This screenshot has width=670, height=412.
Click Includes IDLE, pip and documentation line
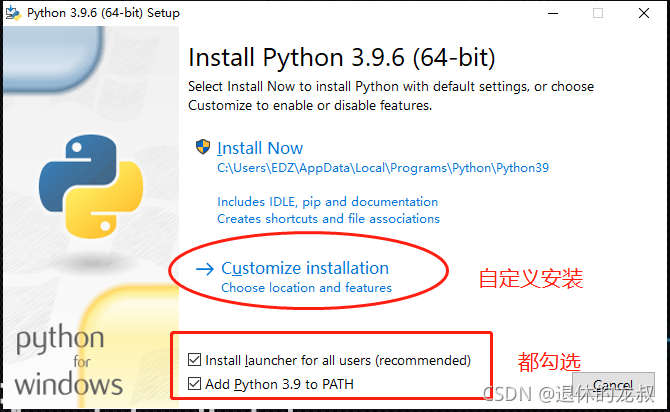328,202
